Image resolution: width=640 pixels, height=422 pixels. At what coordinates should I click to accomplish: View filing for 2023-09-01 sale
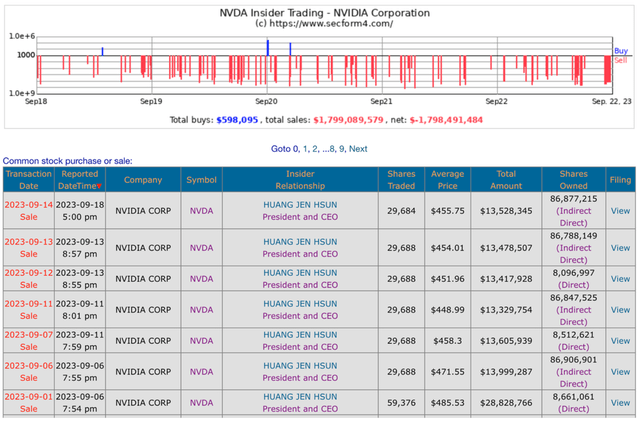click(x=620, y=403)
